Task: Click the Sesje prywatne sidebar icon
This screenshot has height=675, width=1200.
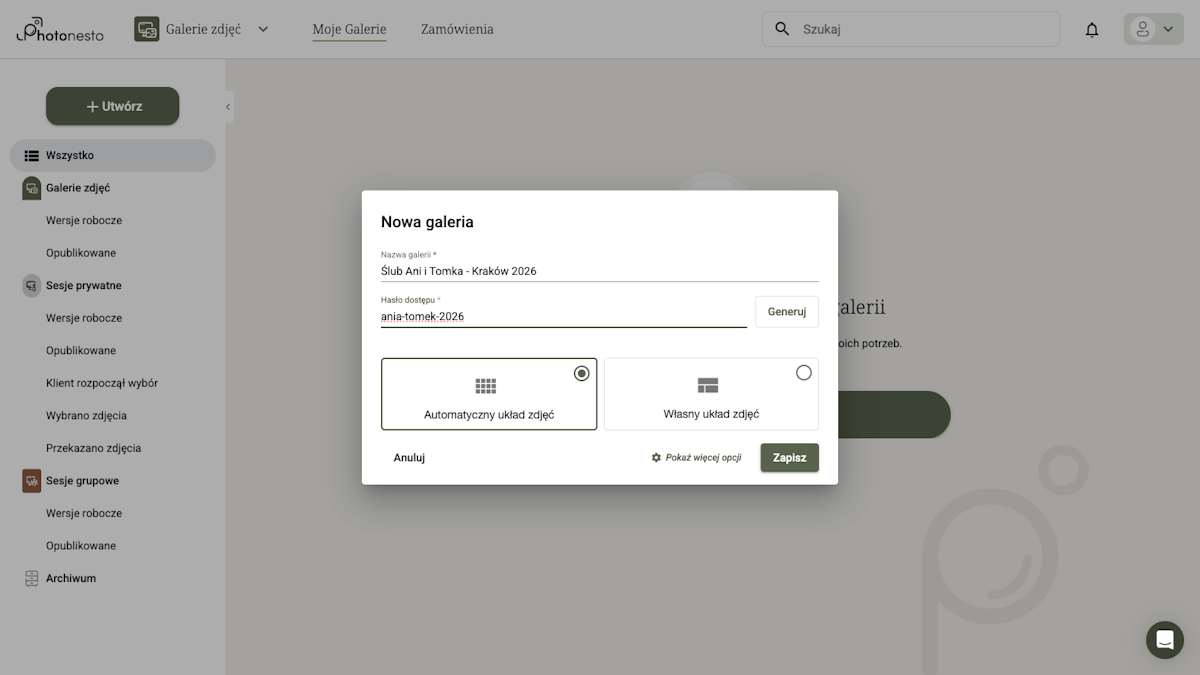Action: pos(31,286)
